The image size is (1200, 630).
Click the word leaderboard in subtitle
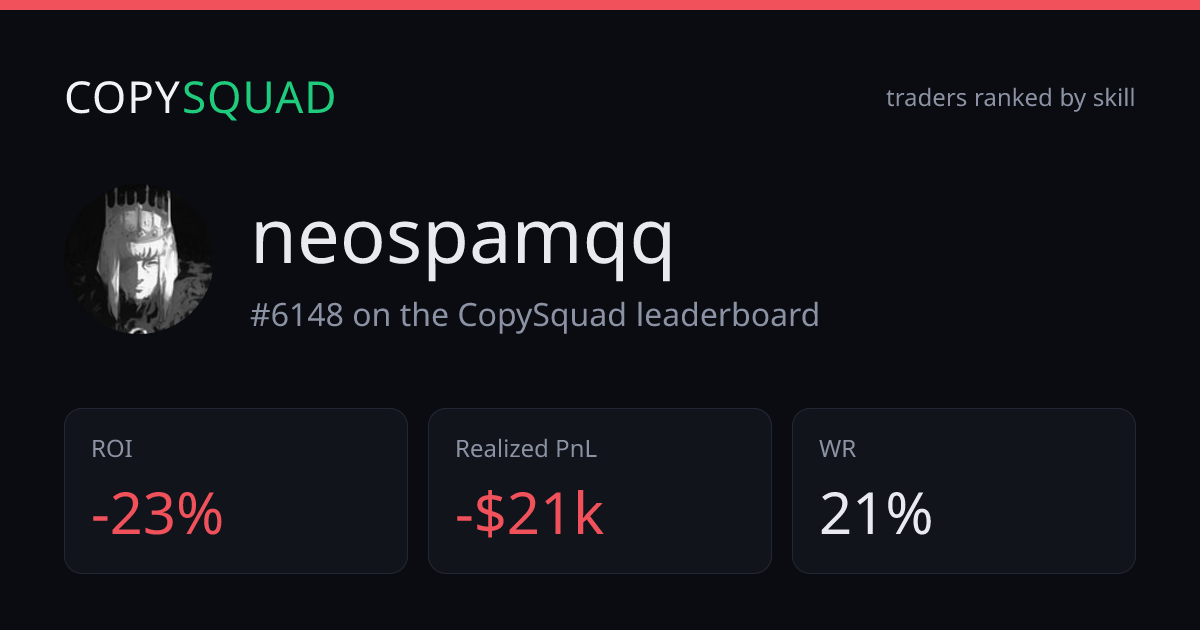pos(728,315)
